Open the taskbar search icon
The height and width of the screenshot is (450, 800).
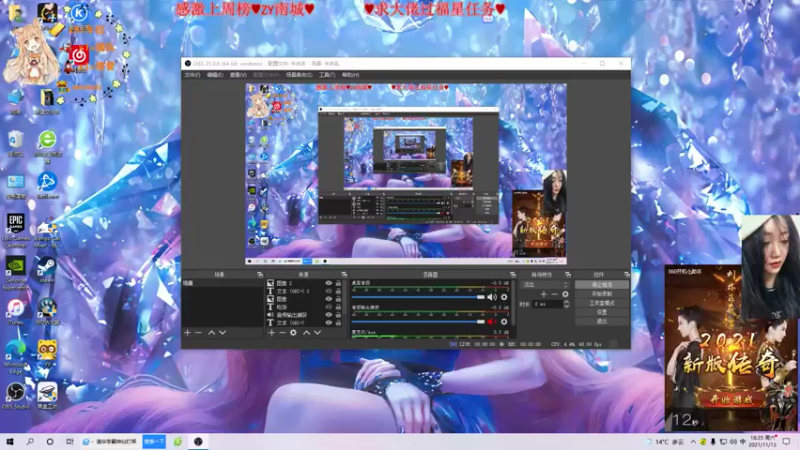tap(30, 441)
